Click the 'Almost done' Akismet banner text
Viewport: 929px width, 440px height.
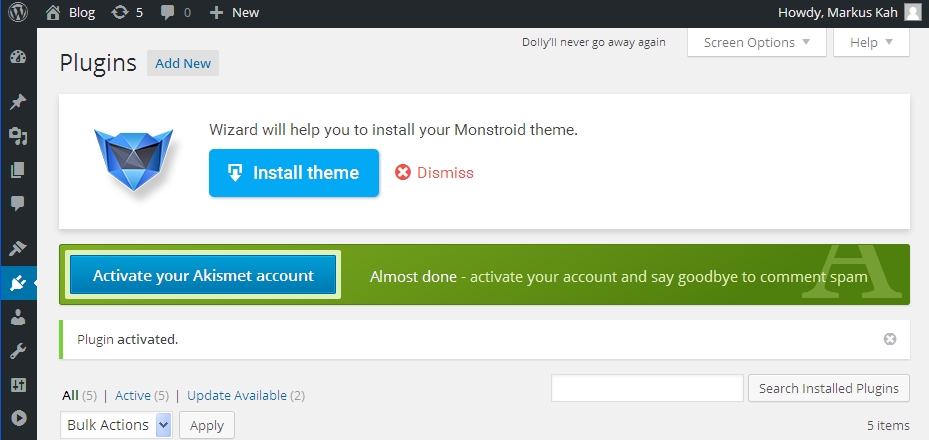(619, 277)
